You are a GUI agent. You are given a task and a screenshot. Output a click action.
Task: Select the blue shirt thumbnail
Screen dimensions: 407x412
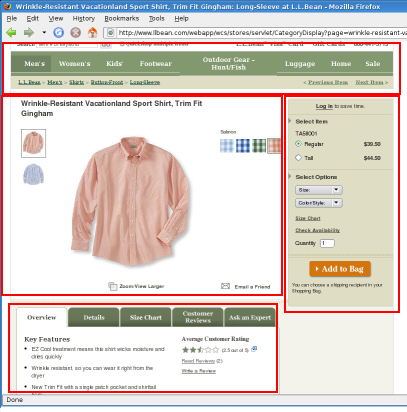click(33, 174)
